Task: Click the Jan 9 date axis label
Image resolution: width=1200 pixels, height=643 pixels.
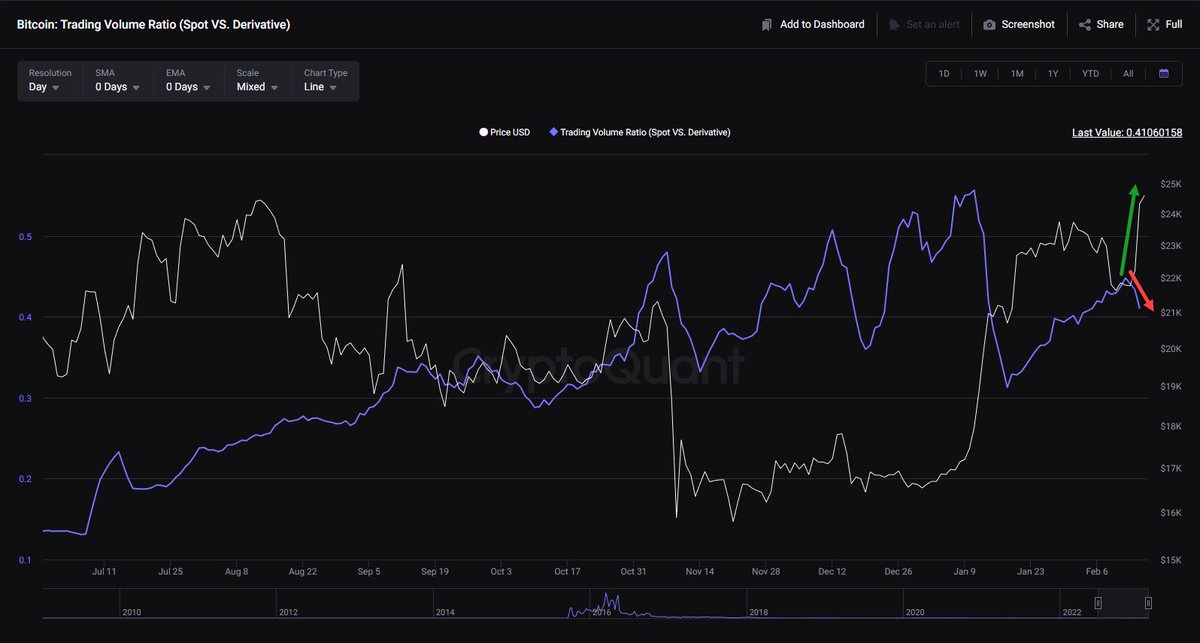Action: coord(965,572)
